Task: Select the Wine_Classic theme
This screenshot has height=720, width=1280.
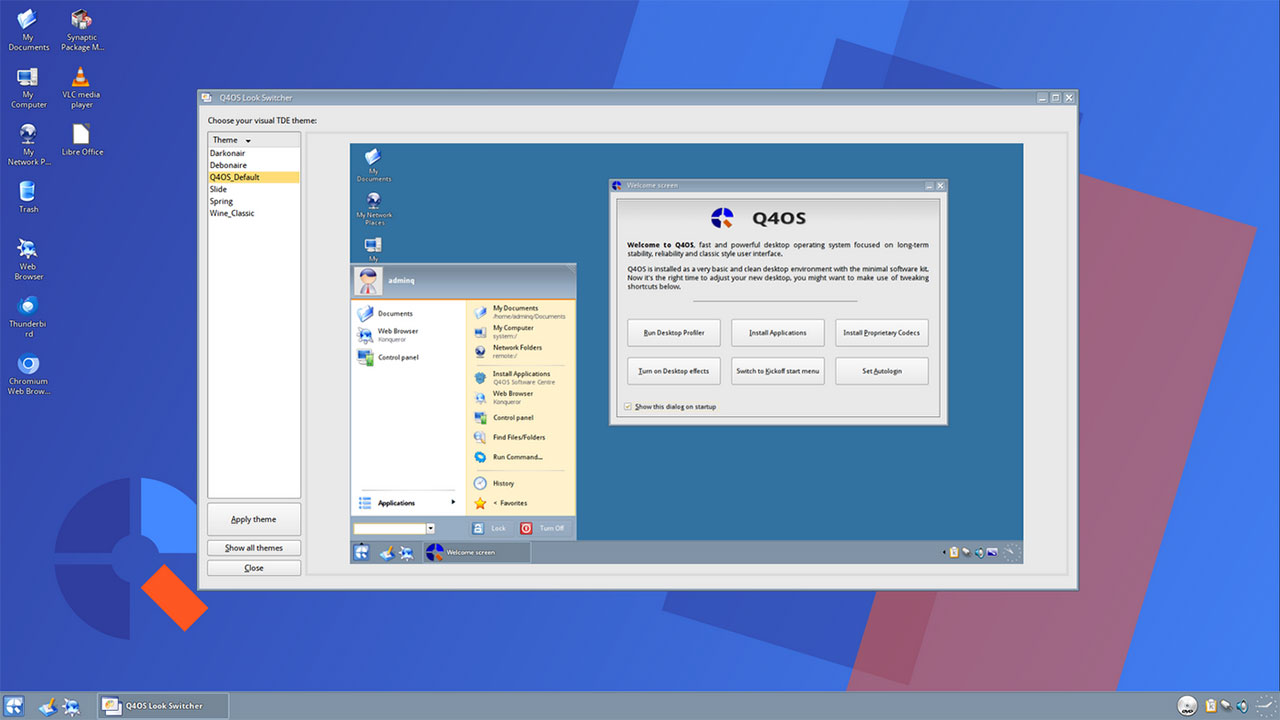Action: click(x=254, y=213)
